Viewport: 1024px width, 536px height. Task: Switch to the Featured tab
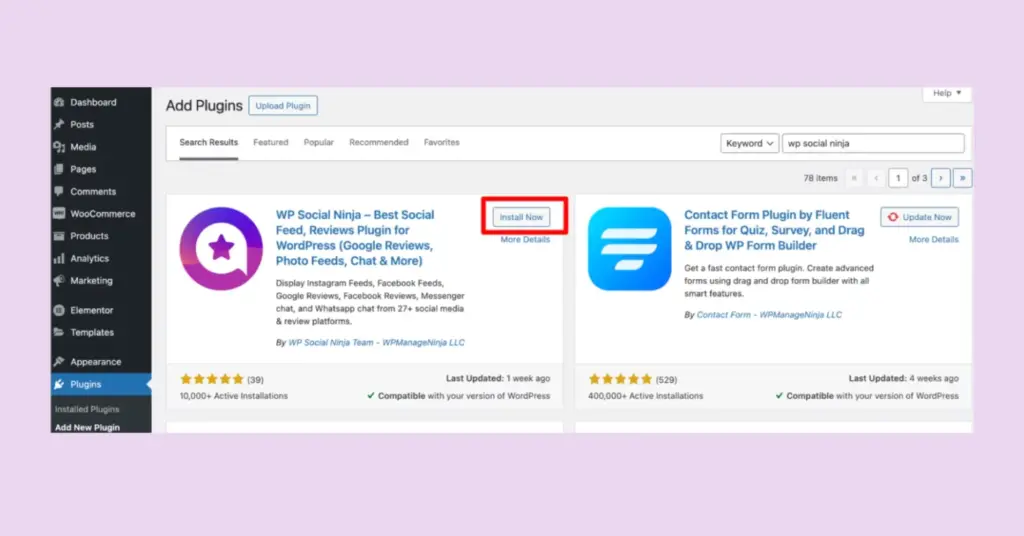point(270,142)
